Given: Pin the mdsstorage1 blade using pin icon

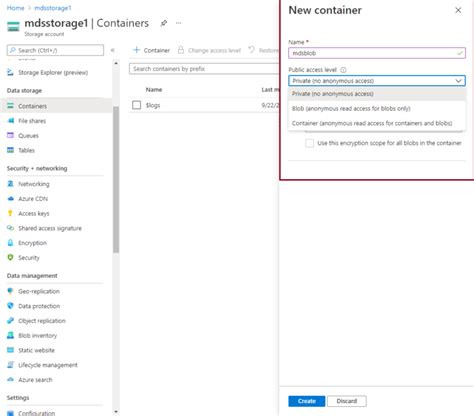Looking at the screenshot, I should (x=164, y=23).
